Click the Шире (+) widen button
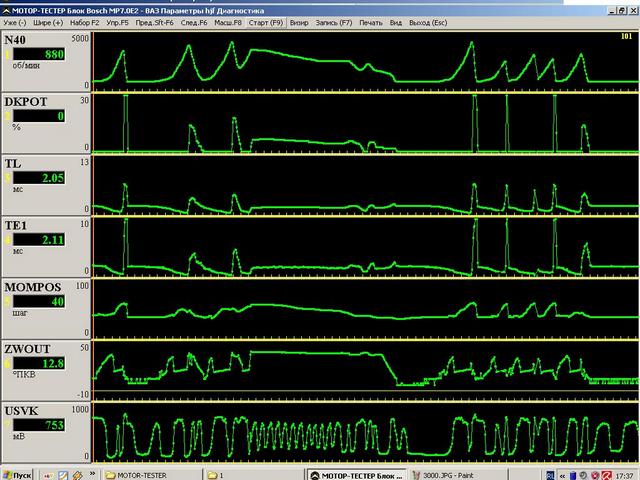Screen dimensions: 640x480 [x=48, y=21]
